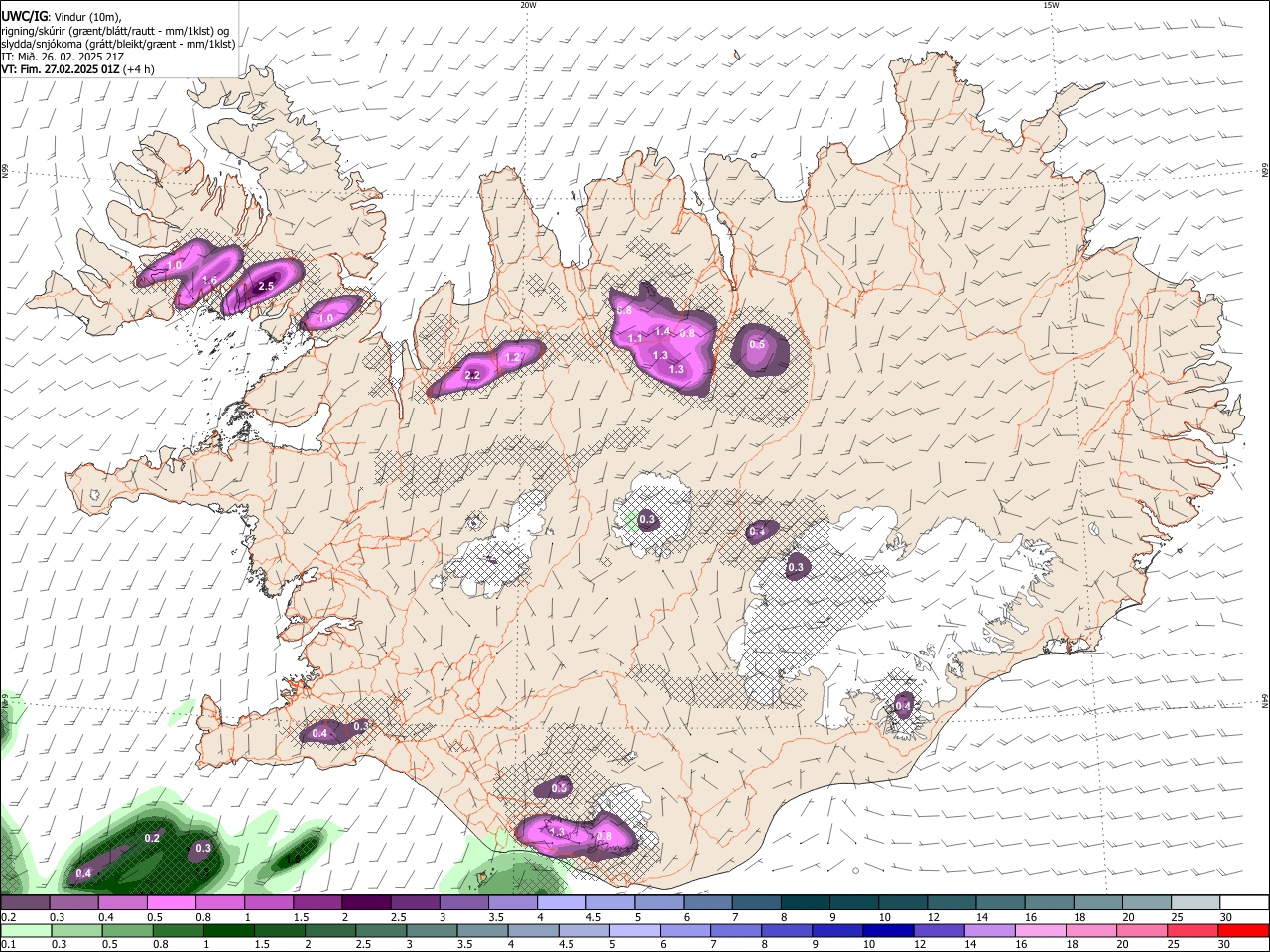Screen dimensions: 1270x952
Task: Select the darkest green 1–1.5 swatch in lower legend
Action: 229,931
